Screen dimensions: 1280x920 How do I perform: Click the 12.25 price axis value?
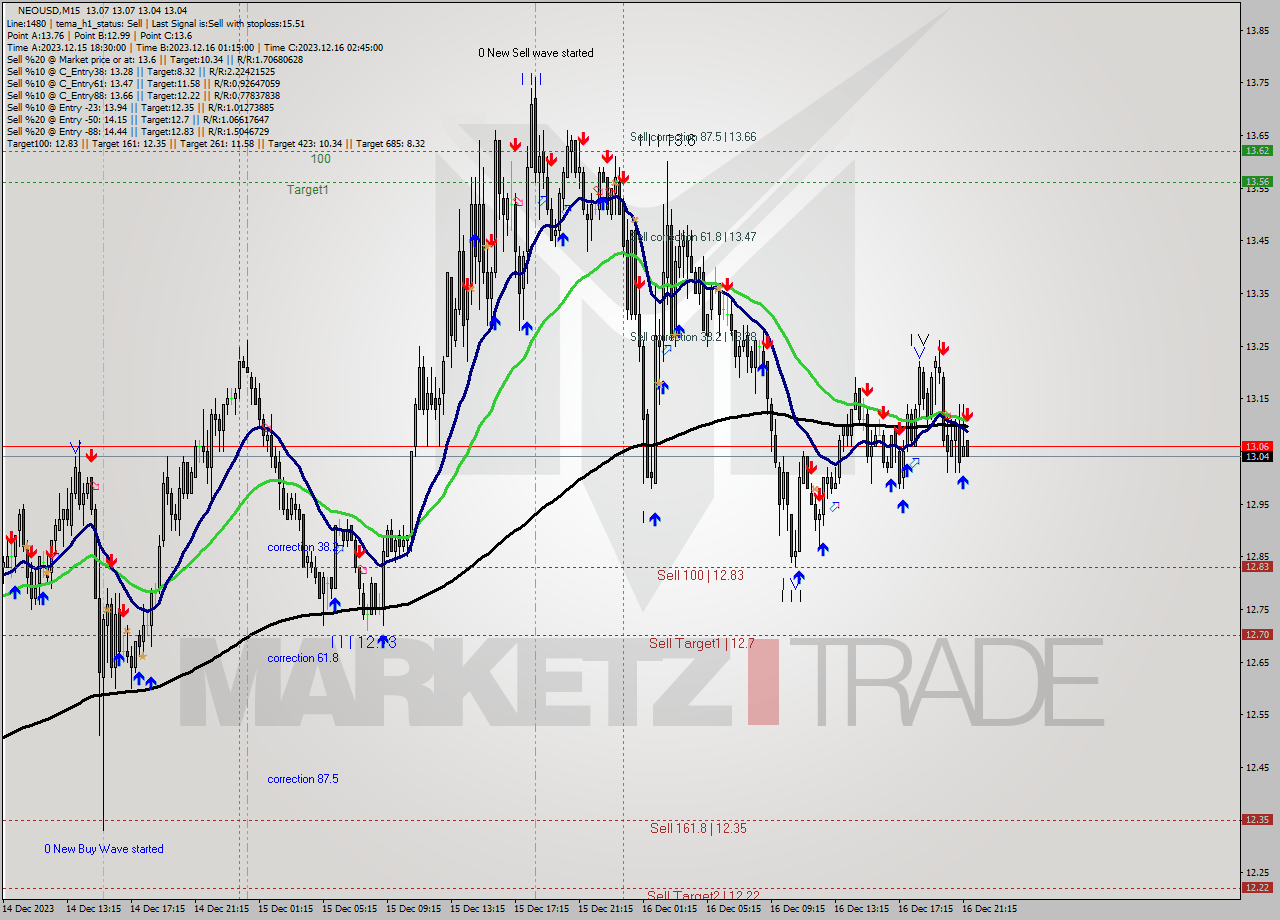[1257, 873]
